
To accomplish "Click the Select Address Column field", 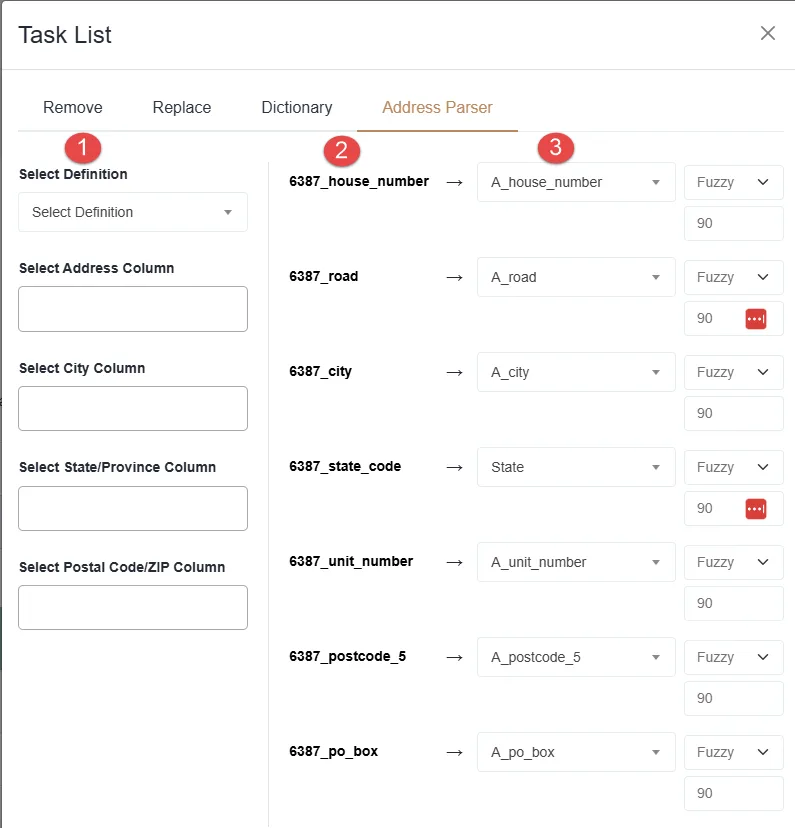I will tap(132, 309).
